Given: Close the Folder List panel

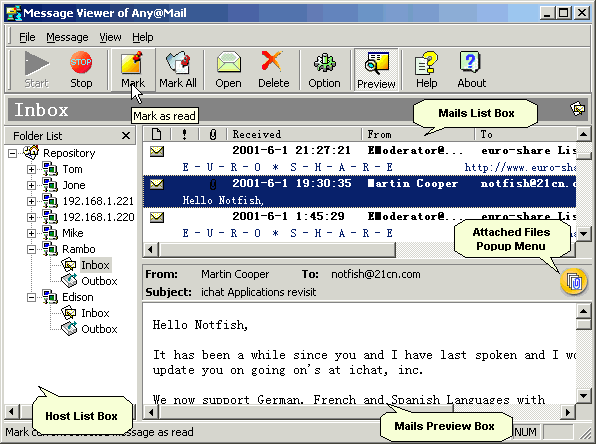Looking at the screenshot, I should pyautogui.click(x=126, y=136).
